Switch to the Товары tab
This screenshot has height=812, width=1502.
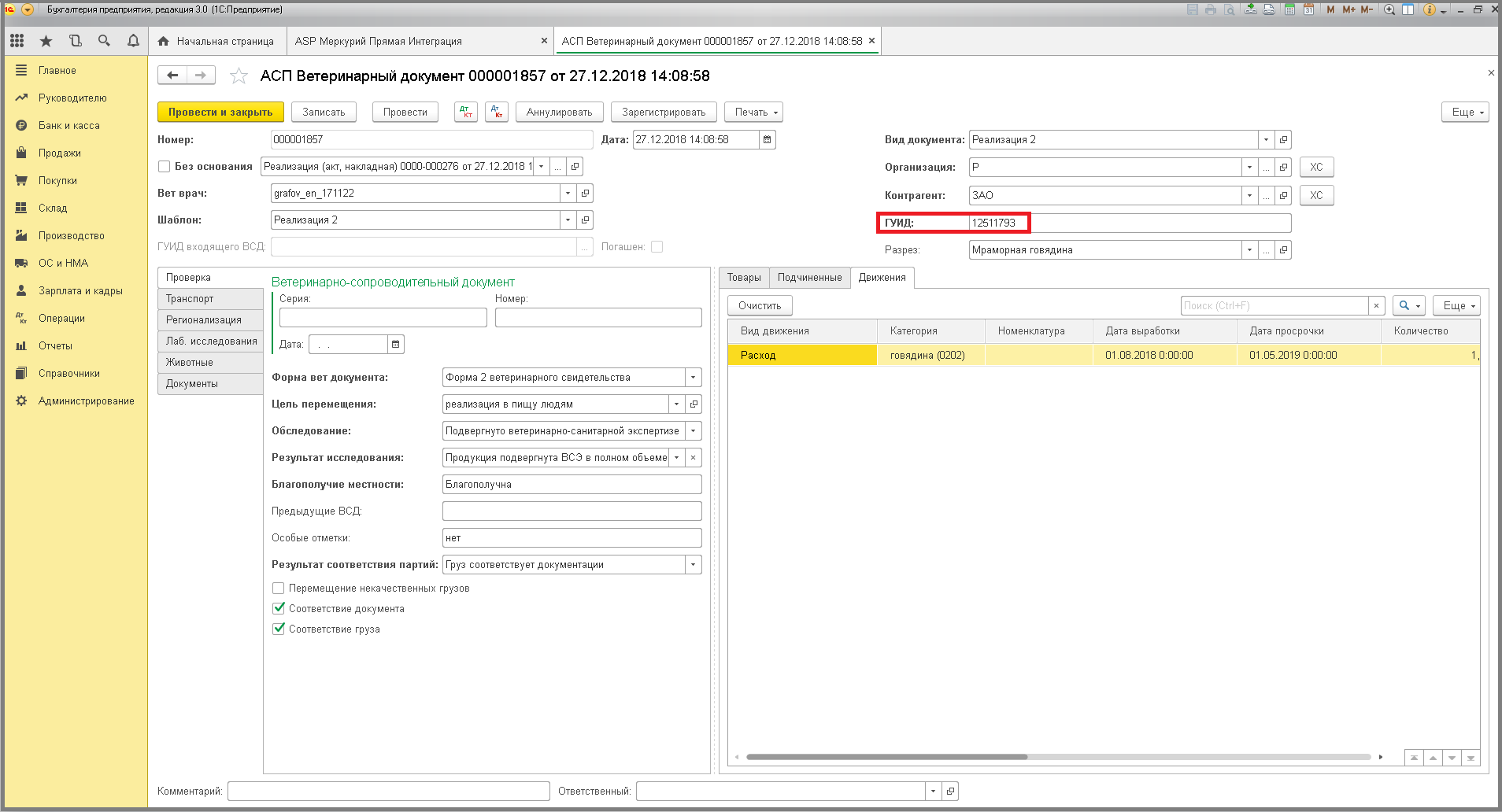744,278
